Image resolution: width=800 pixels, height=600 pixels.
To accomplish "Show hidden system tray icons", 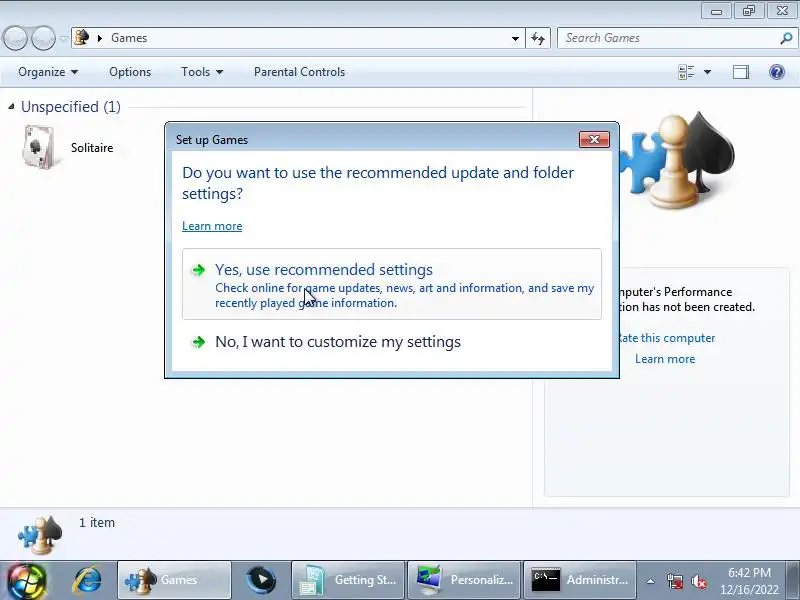I will [x=650, y=581].
